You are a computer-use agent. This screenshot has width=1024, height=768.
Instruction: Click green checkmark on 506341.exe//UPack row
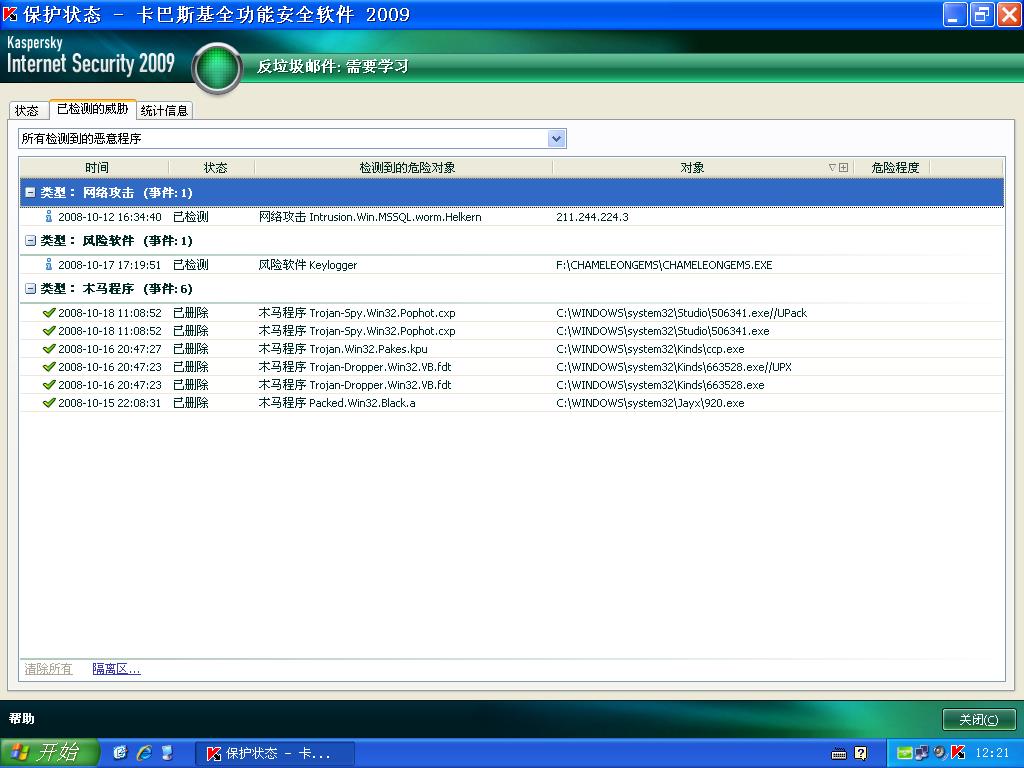49,313
